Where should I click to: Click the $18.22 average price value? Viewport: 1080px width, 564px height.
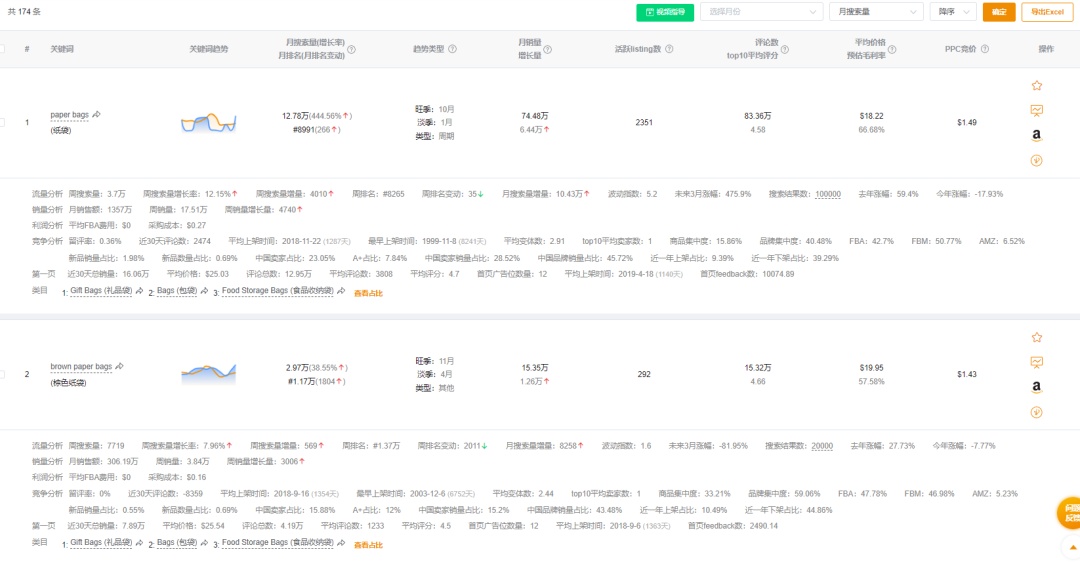point(871,116)
